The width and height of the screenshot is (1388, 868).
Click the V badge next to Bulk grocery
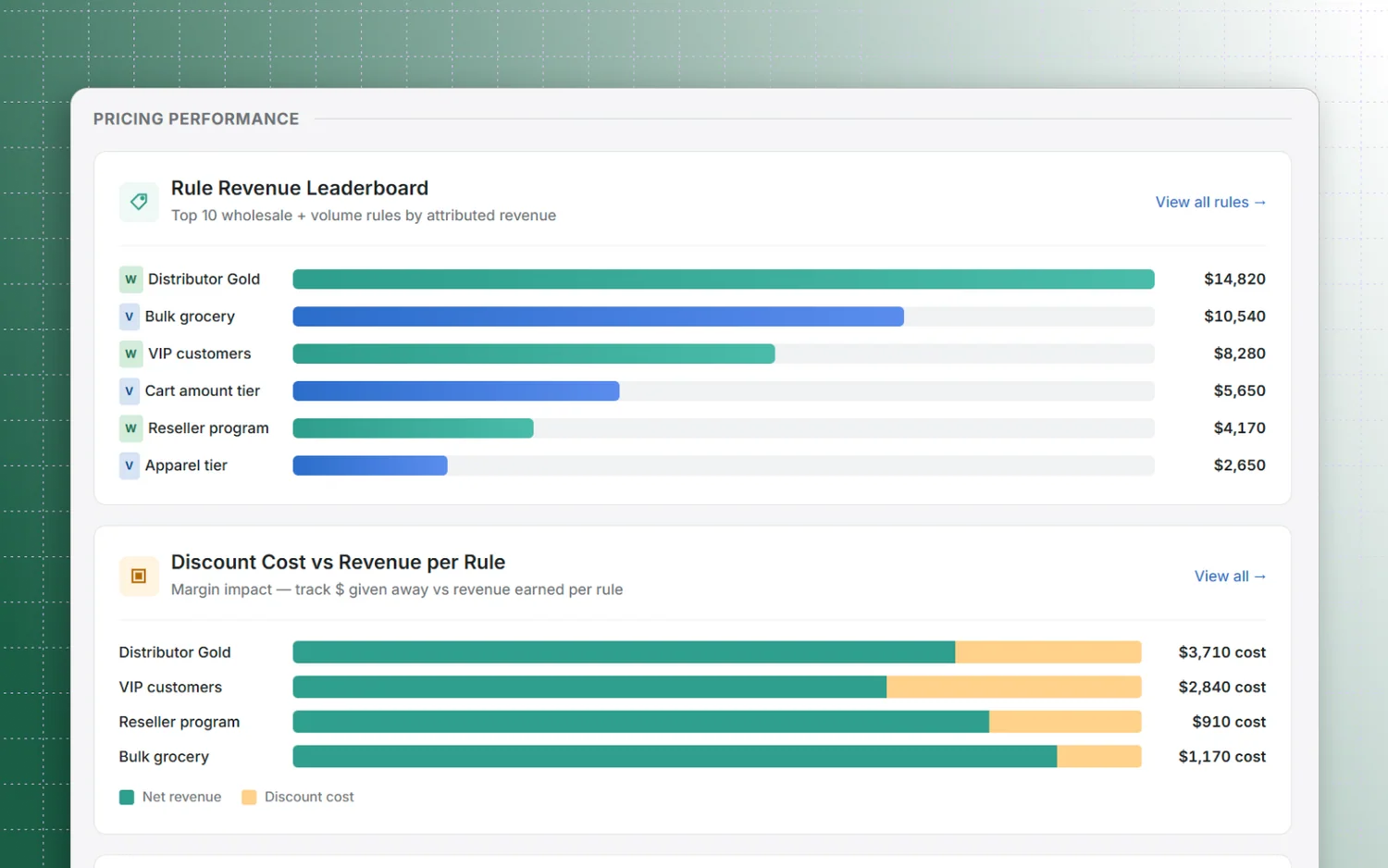click(x=130, y=316)
